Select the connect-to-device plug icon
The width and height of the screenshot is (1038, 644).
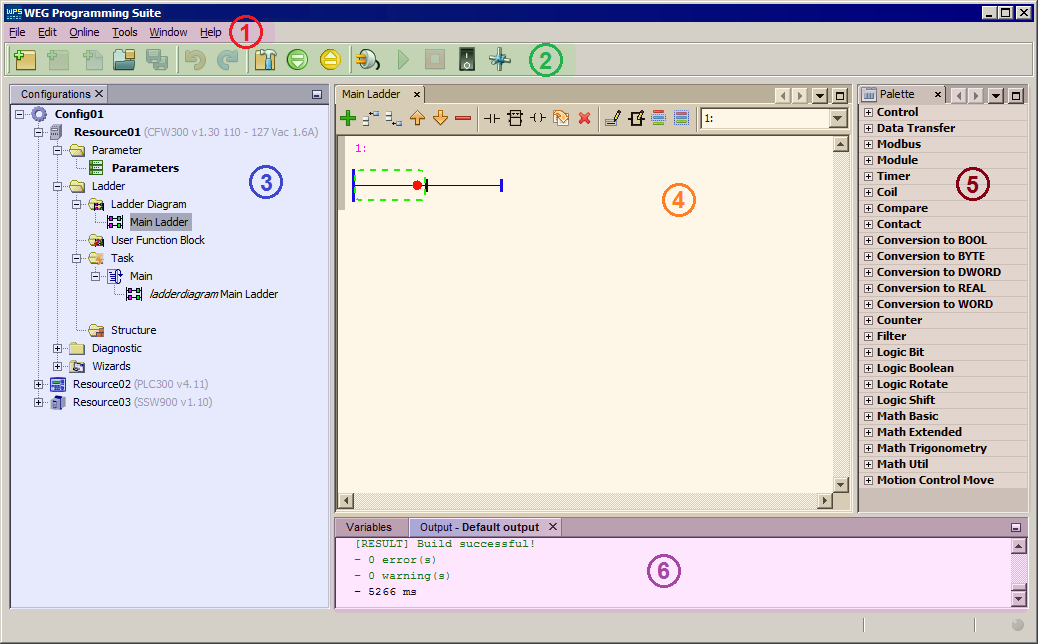(366, 59)
